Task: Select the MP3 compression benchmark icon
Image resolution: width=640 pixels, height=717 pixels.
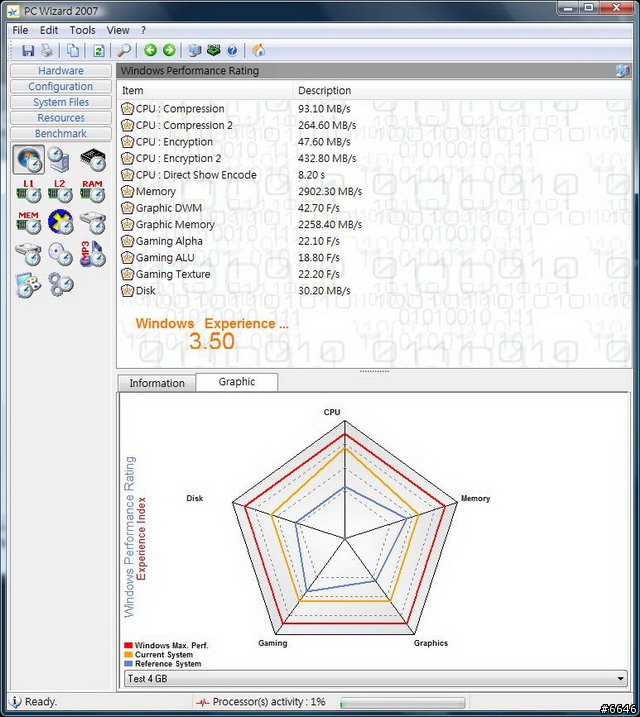Action: pyautogui.click(x=93, y=254)
